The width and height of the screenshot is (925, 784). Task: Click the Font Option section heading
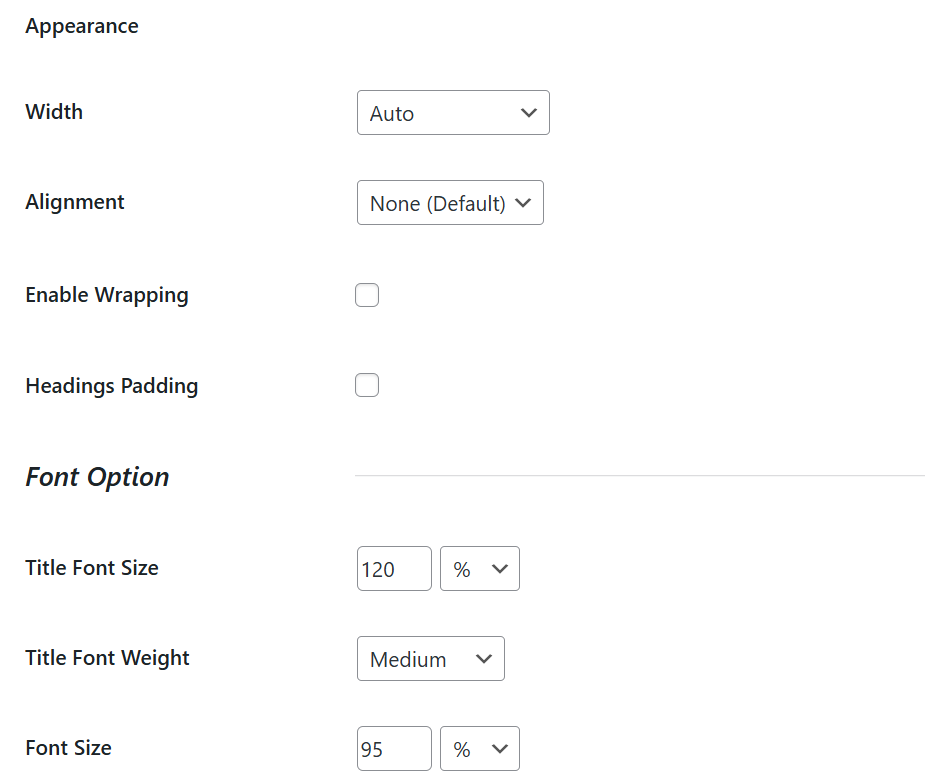(x=97, y=477)
